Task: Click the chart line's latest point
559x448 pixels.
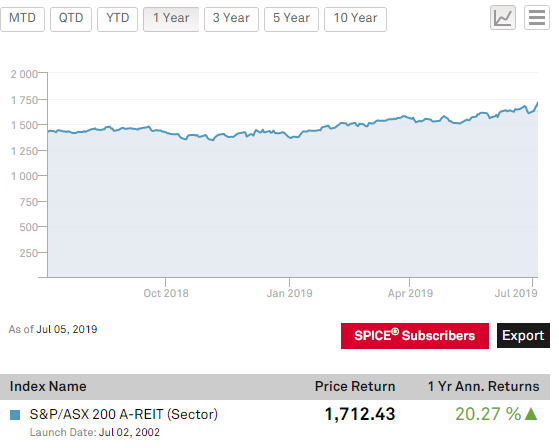Action: (x=537, y=103)
